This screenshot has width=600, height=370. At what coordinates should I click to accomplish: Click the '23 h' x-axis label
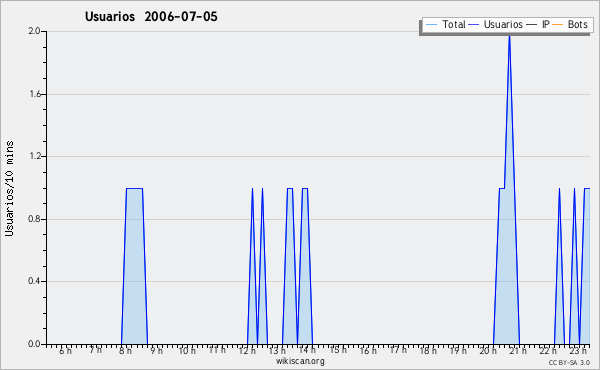tap(578, 350)
